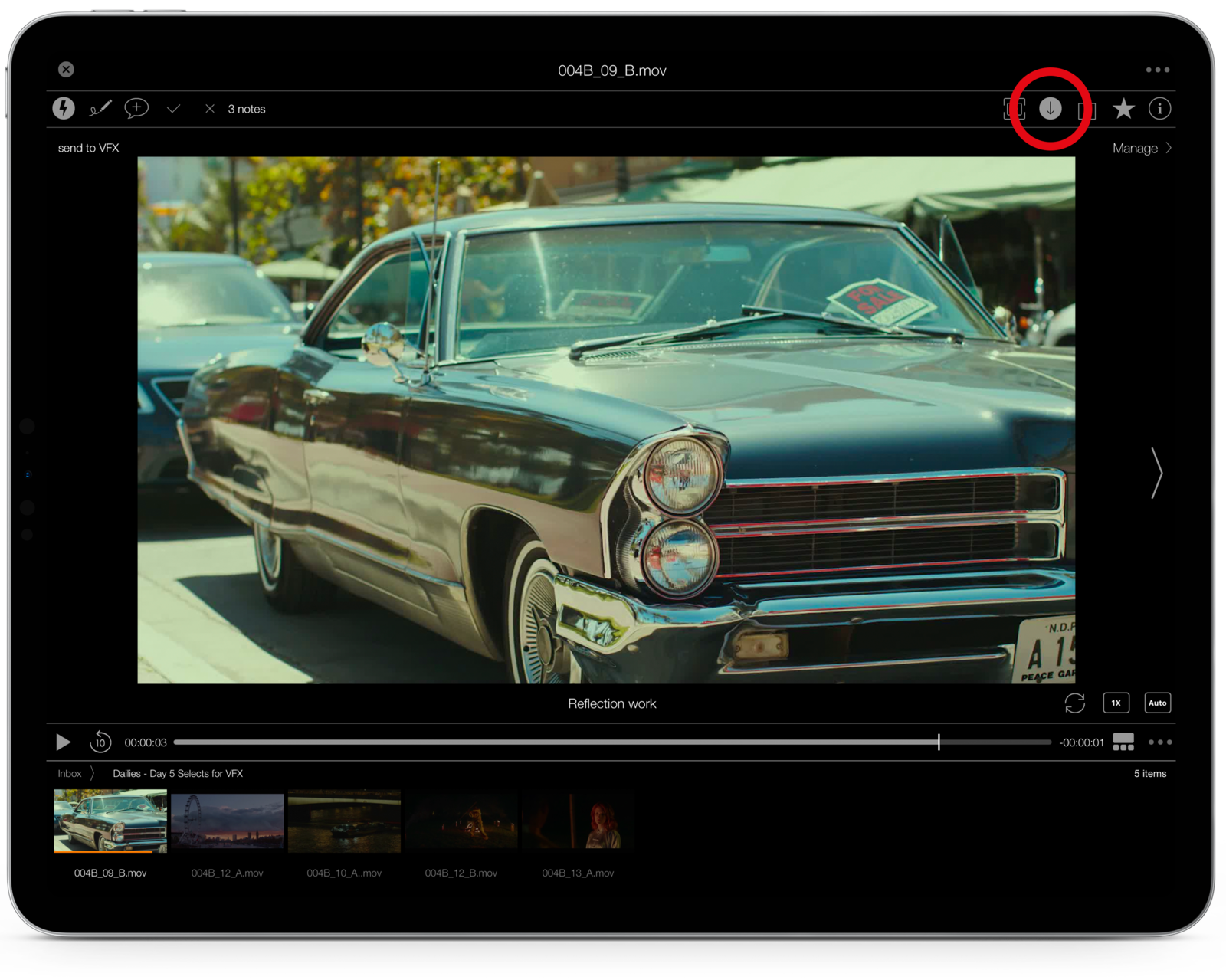Screen dimensions: 1226x980
Task: Toggle the filmstrip grid view icon
Action: click(x=1123, y=742)
